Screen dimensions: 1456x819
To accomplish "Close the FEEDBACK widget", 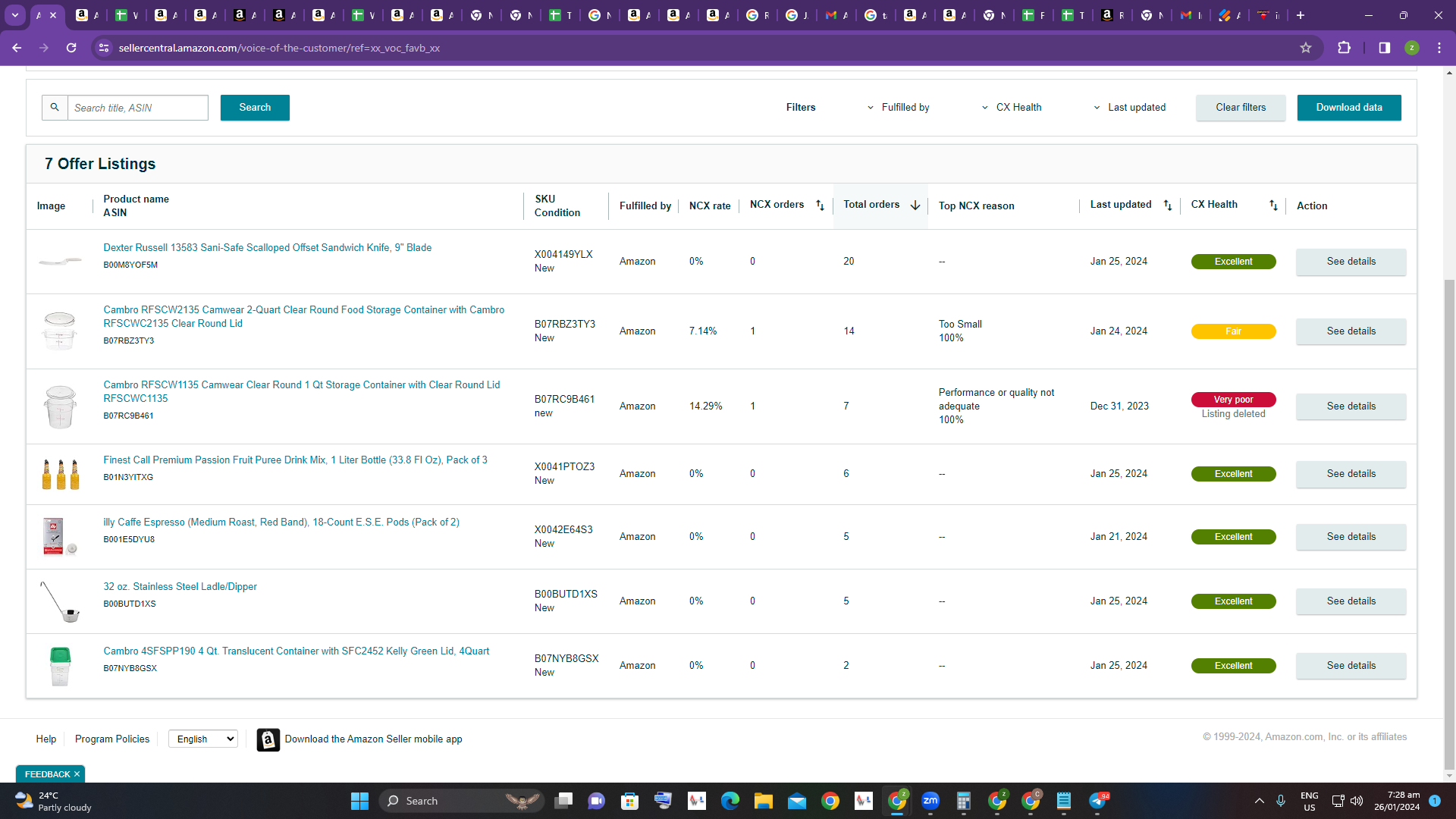I will [x=77, y=774].
